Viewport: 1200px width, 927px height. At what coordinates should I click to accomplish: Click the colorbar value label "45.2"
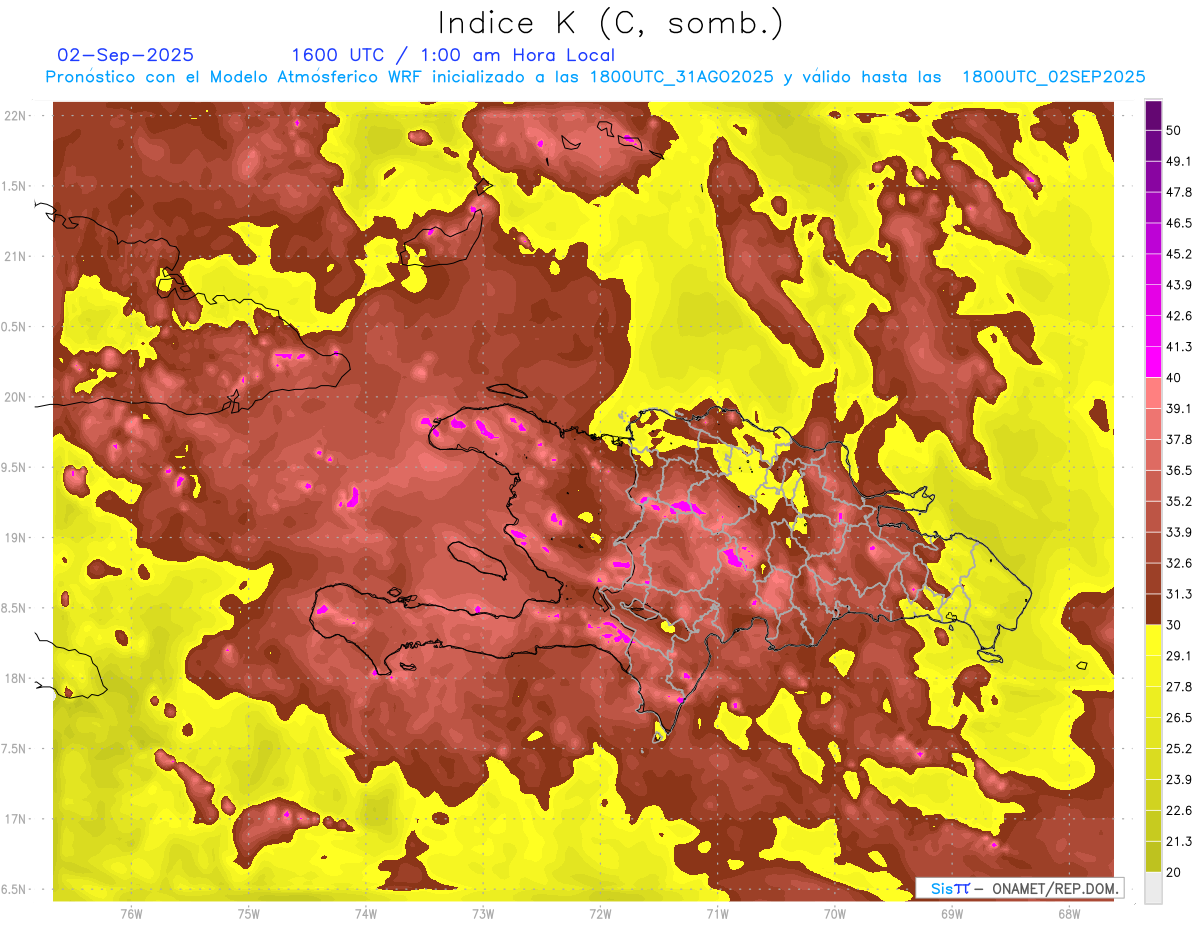pos(1179,254)
